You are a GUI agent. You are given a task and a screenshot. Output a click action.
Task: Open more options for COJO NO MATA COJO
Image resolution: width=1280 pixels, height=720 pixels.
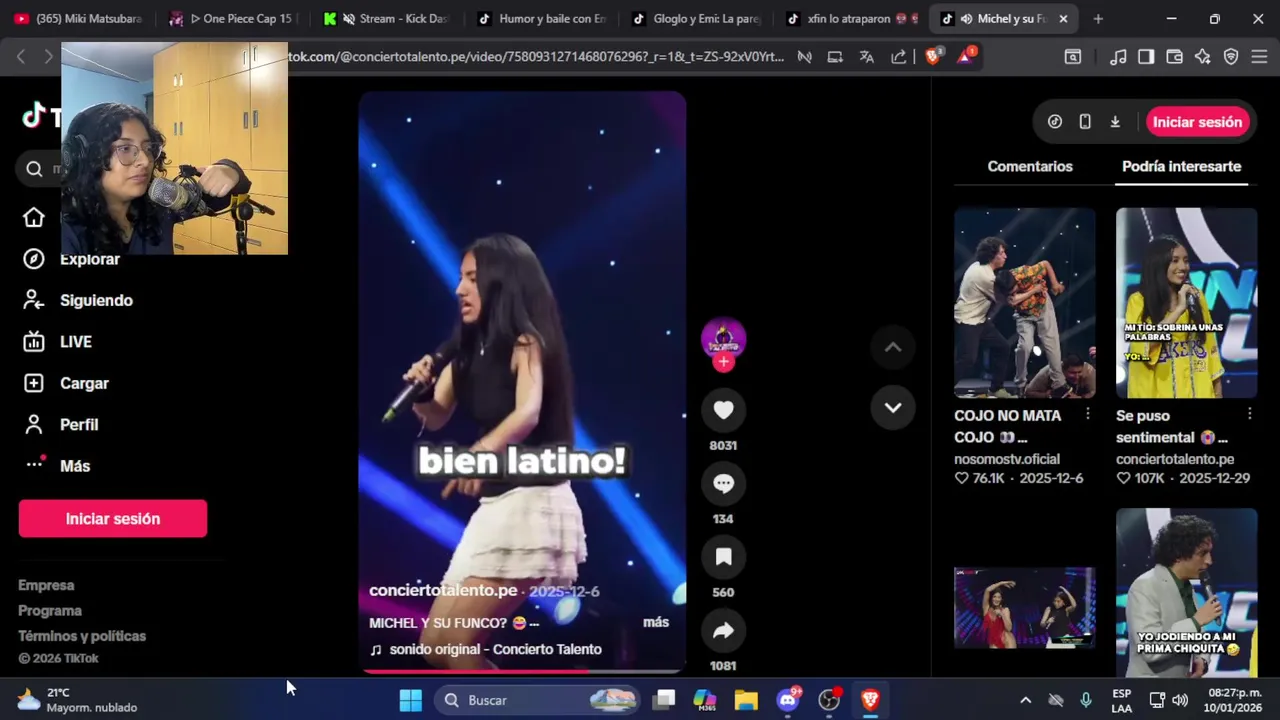1087,414
